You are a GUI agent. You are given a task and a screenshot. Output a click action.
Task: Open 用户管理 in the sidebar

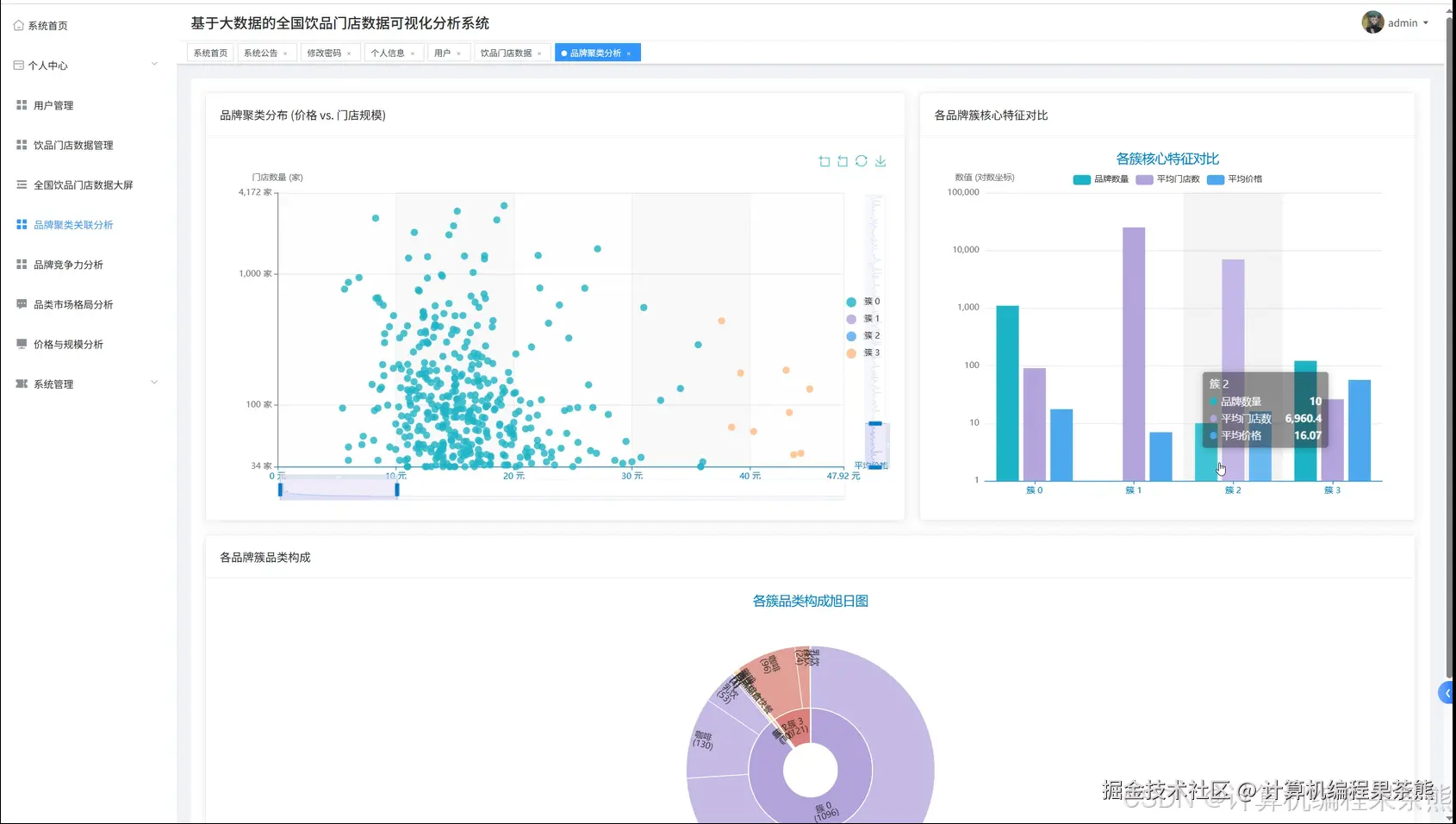click(x=53, y=105)
